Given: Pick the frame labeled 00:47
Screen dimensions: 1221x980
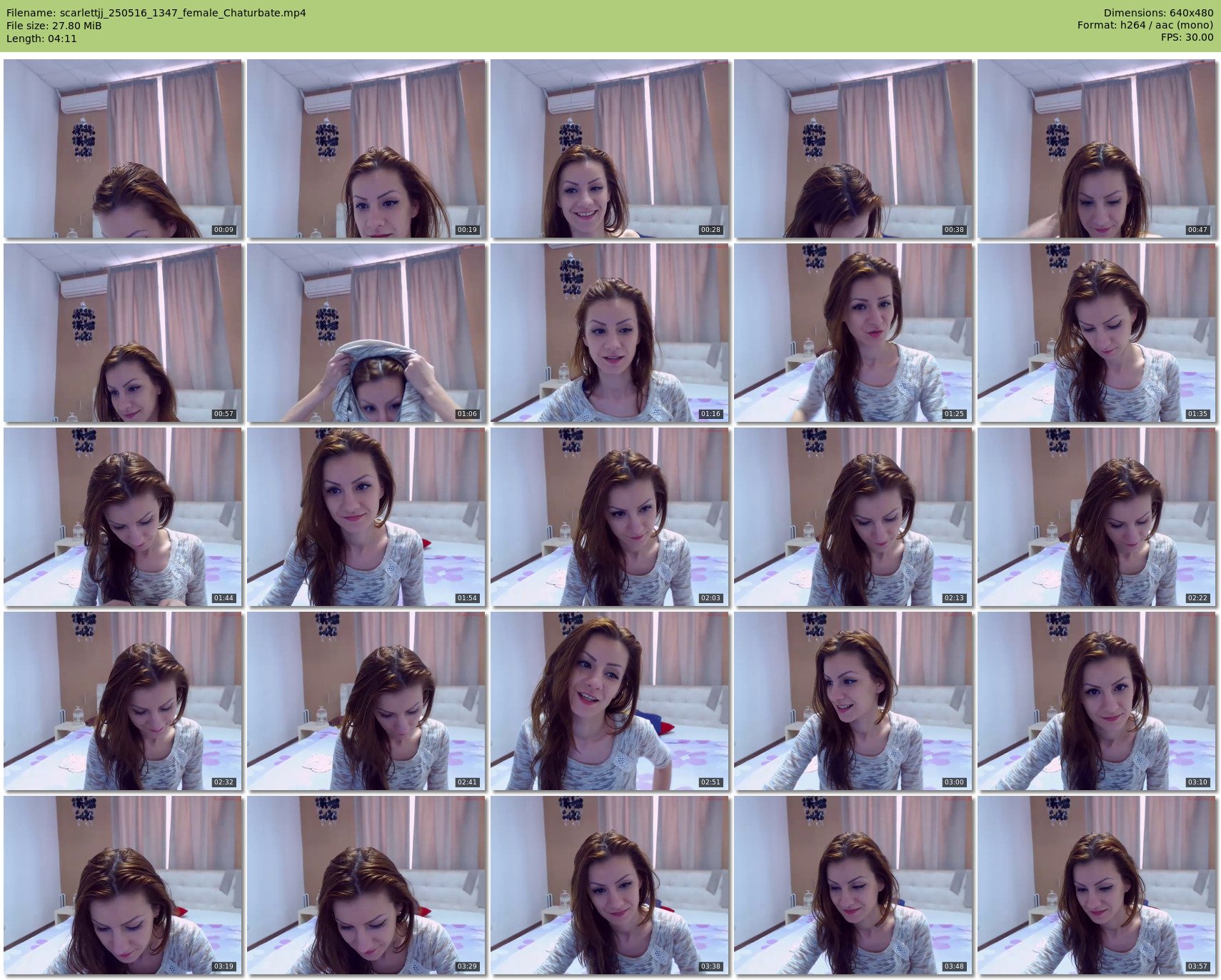Looking at the screenshot, I should (1097, 148).
